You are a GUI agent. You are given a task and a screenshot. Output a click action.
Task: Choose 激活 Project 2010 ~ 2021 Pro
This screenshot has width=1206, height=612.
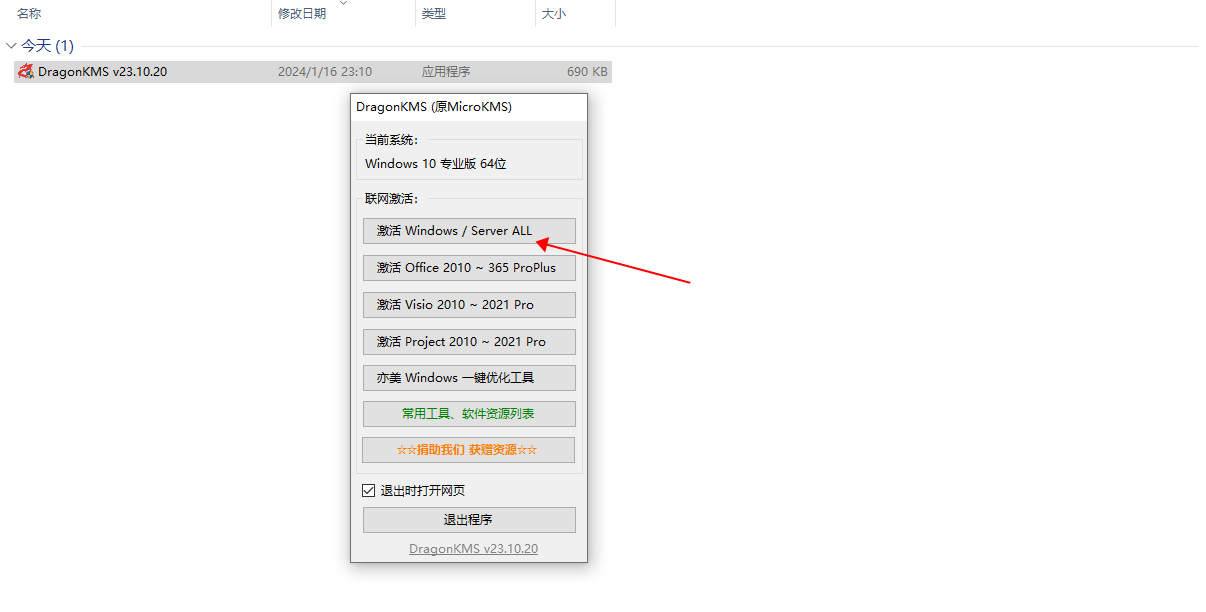tap(468, 342)
